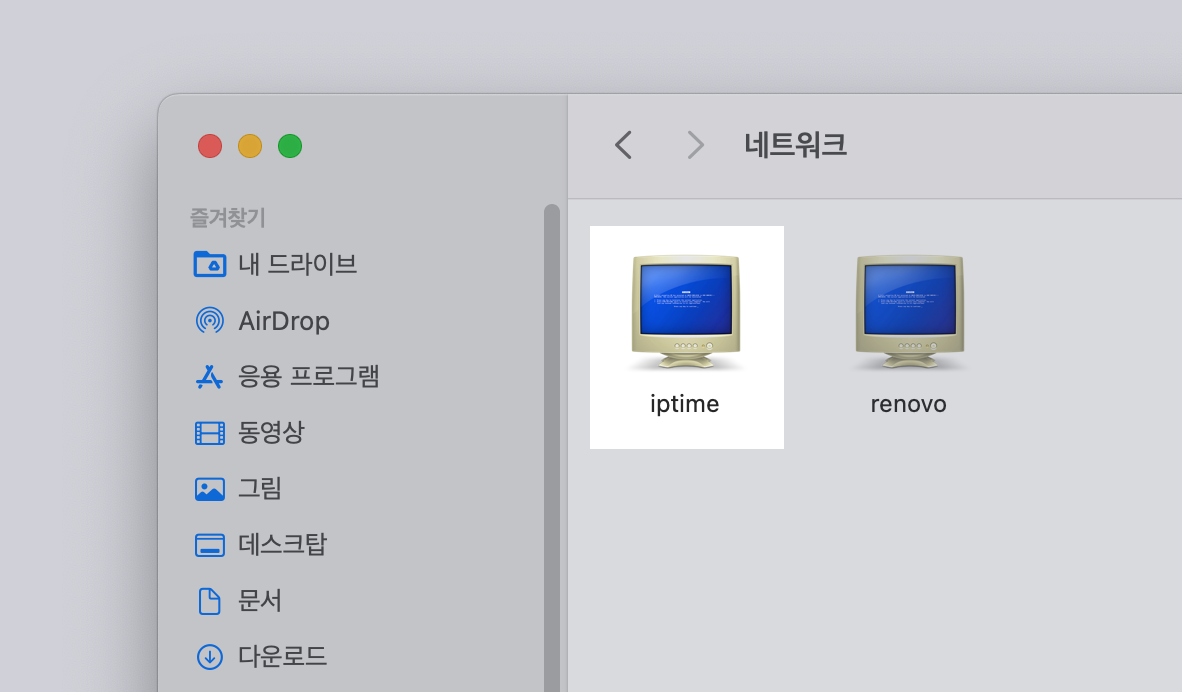Click the 네트워크 window title
This screenshot has width=1182, height=692.
pyautogui.click(x=795, y=145)
